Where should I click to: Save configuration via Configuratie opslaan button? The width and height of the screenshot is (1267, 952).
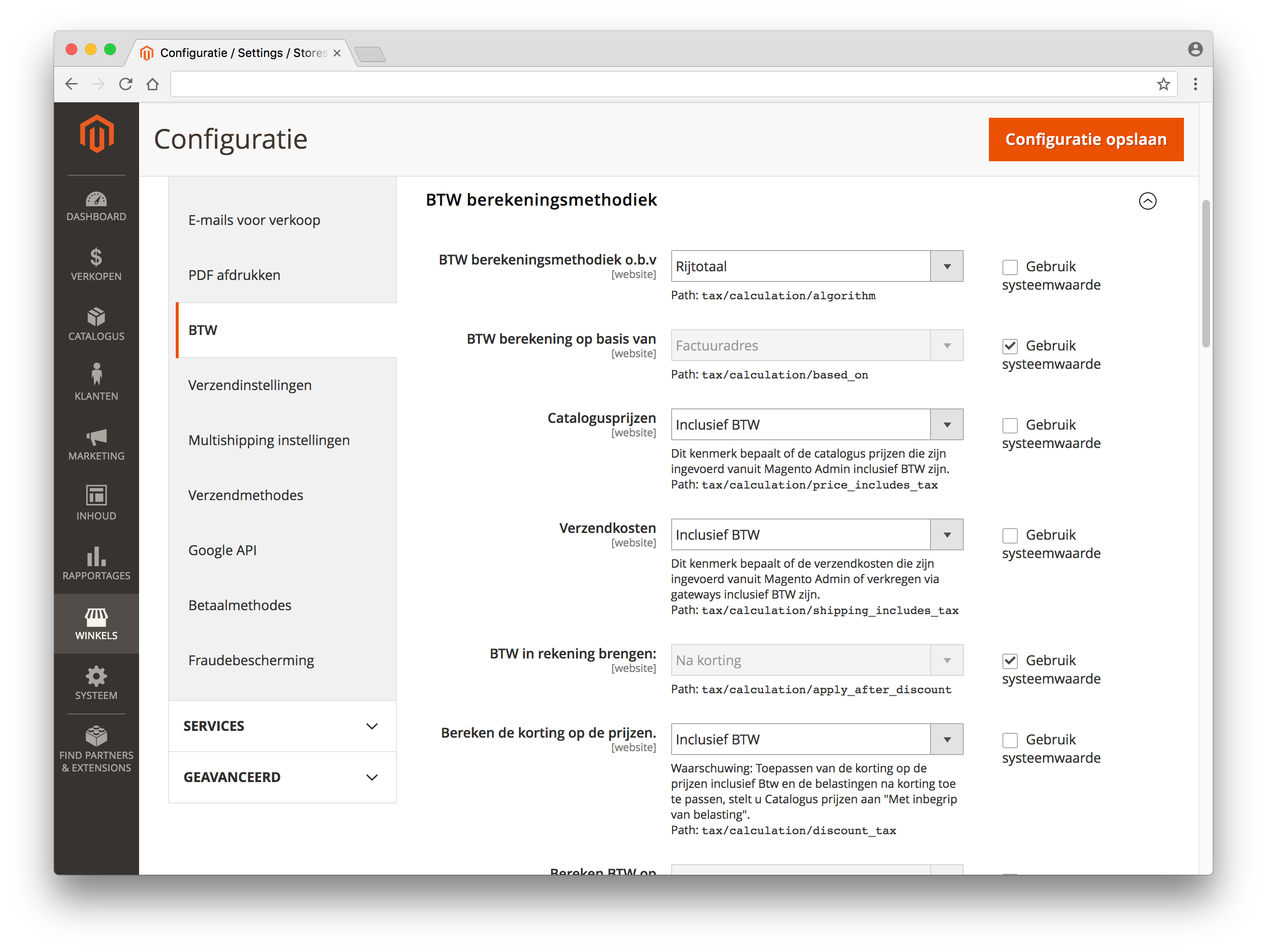[x=1086, y=138]
